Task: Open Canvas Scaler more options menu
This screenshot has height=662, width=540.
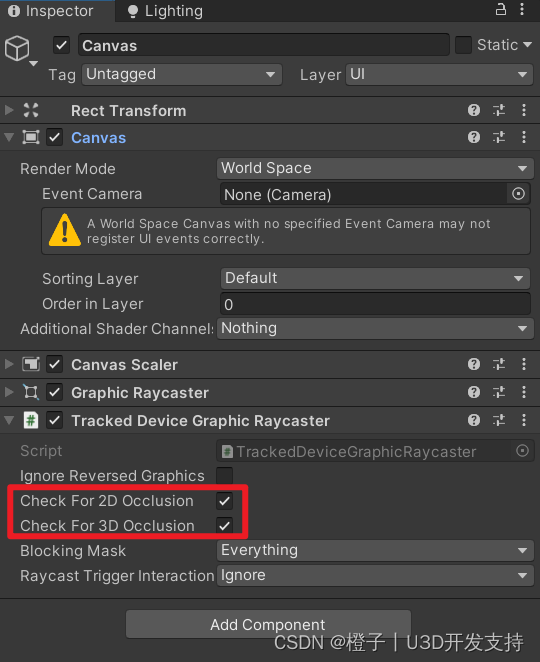Action: (x=524, y=364)
